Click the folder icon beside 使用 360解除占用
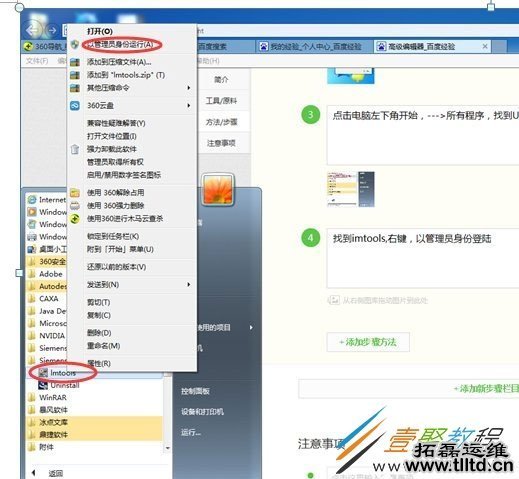This screenshot has height=479, width=519. click(x=75, y=193)
